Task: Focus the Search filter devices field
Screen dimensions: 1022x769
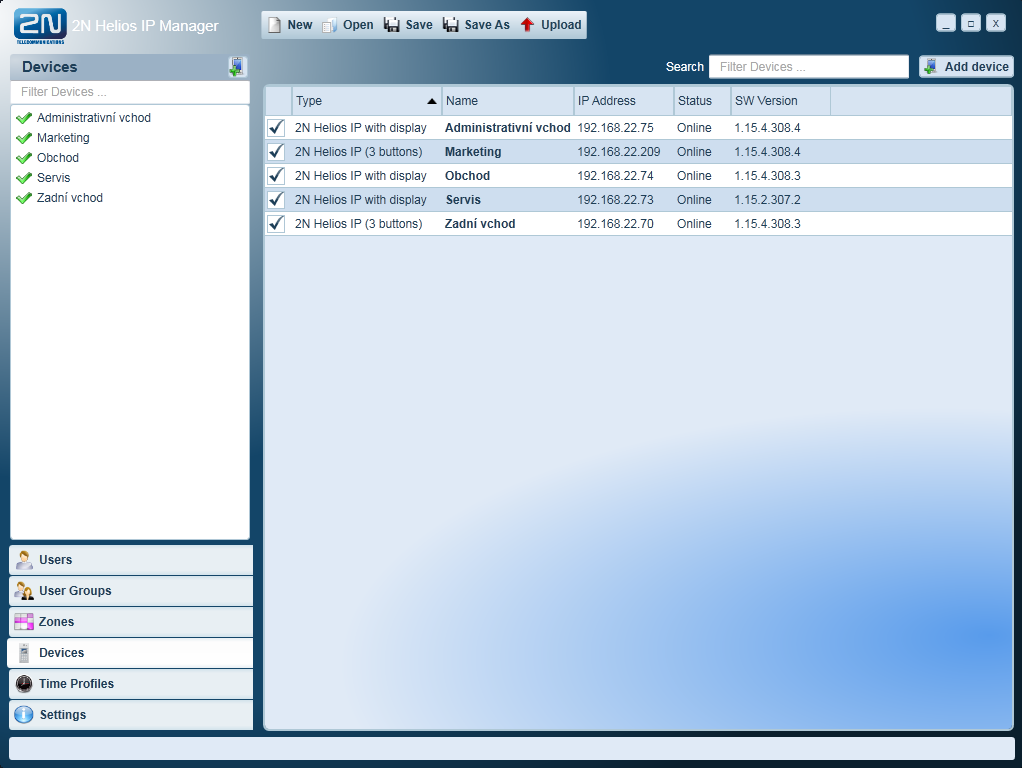Action: coord(809,66)
